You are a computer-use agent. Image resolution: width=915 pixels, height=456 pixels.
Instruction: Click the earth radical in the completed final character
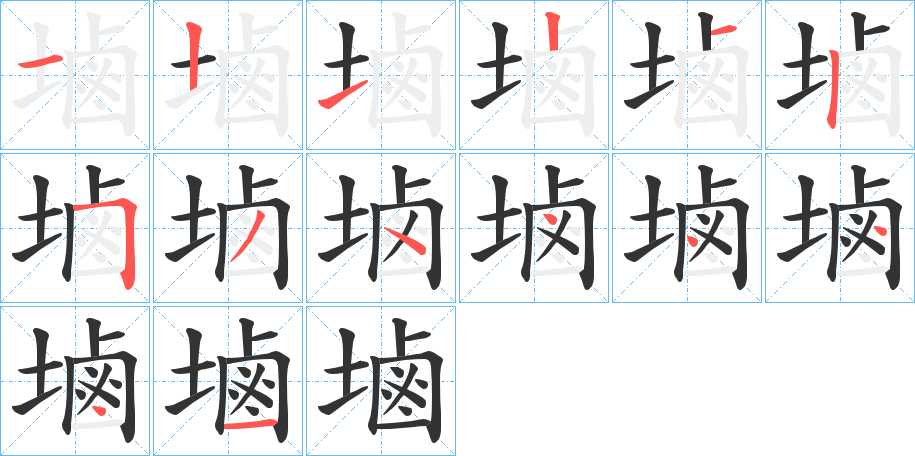pyautogui.click(x=344, y=374)
